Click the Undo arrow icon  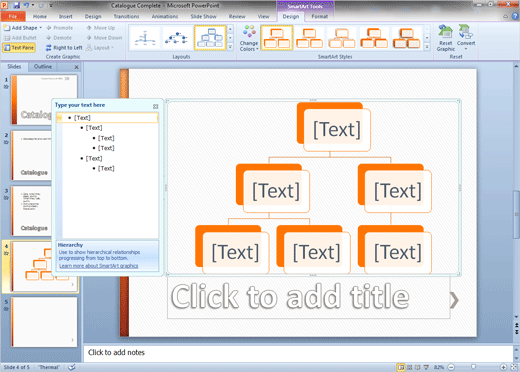[26, 5]
